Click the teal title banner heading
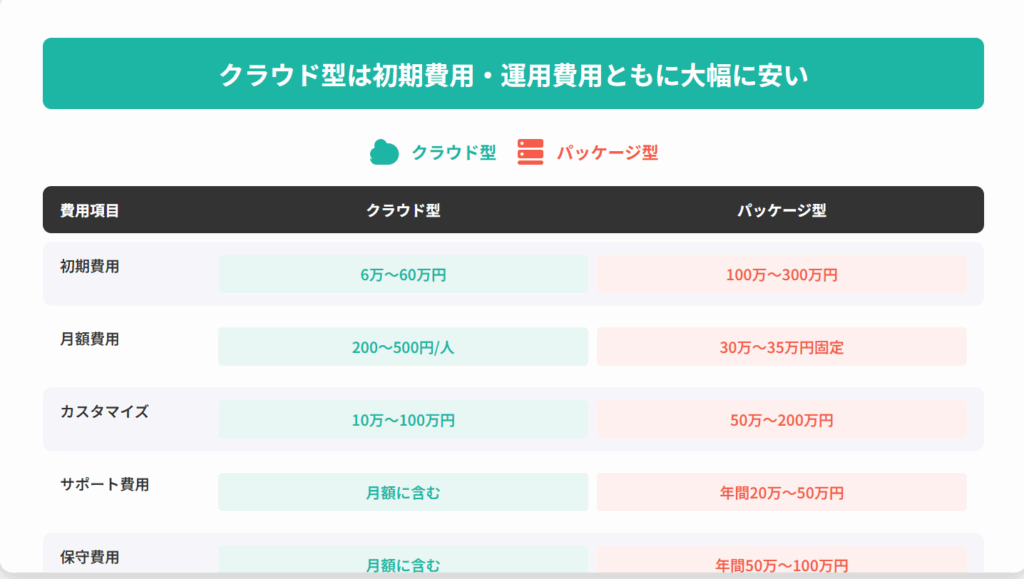The image size is (1024, 579). coord(513,74)
